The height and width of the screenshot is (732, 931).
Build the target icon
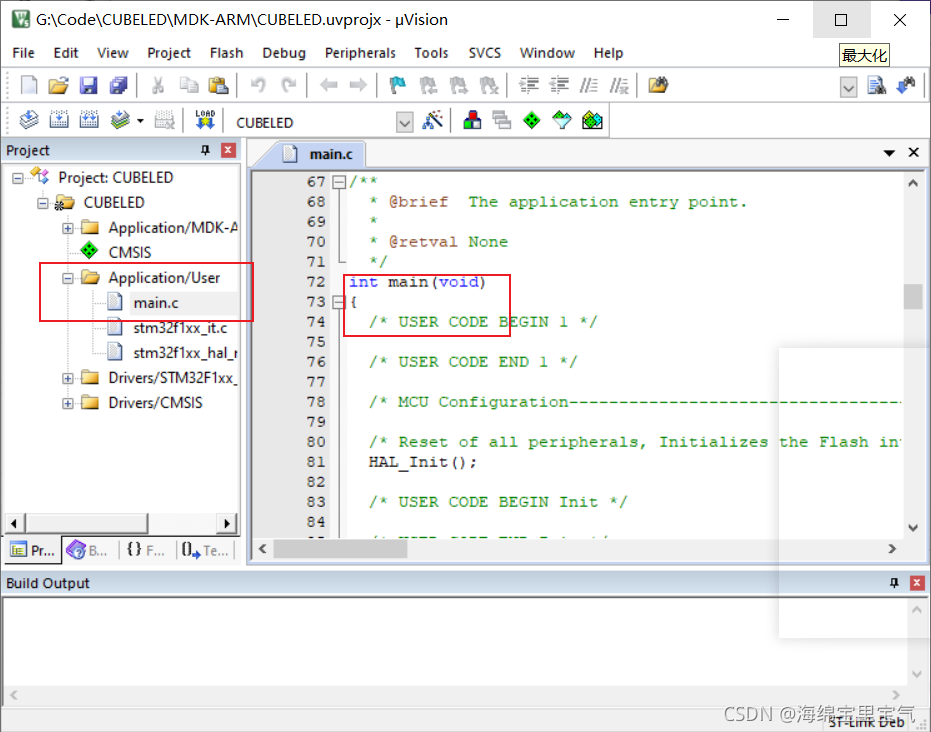(59, 121)
